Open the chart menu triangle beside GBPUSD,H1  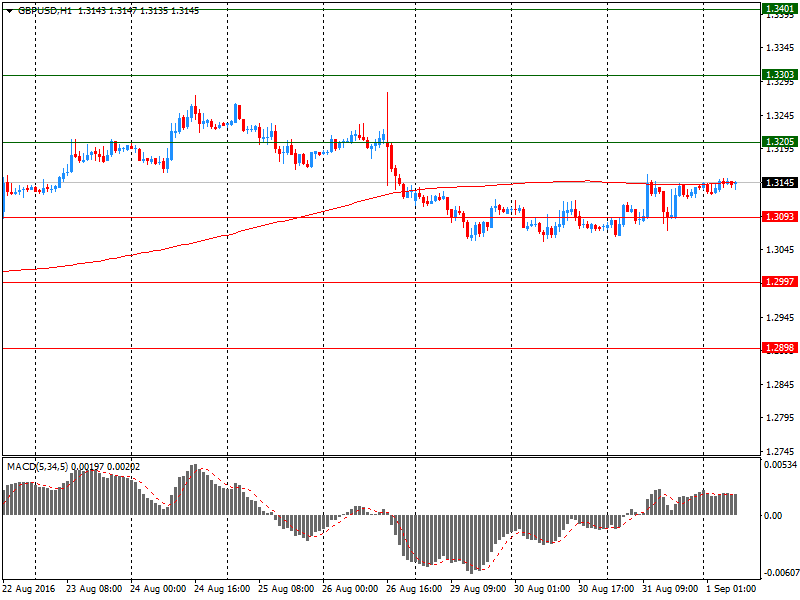tap(9, 11)
